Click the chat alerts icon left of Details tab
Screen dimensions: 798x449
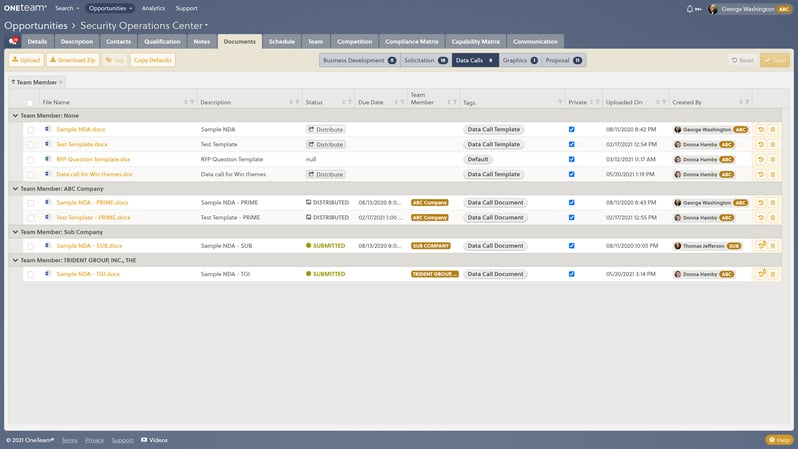[x=13, y=41]
